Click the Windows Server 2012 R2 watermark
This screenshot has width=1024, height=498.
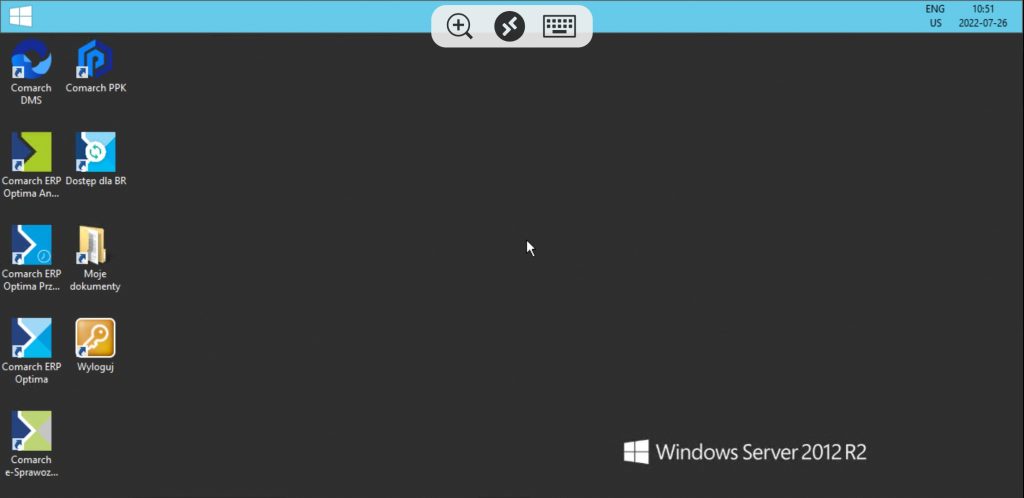(x=745, y=452)
